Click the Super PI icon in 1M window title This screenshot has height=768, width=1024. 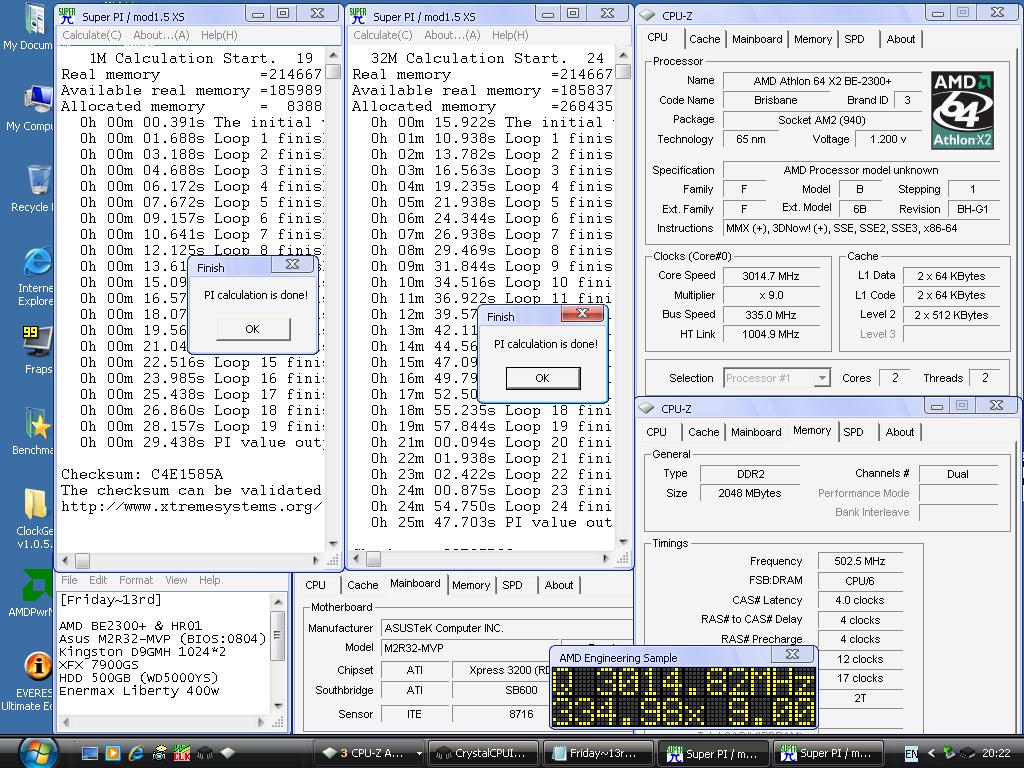pos(67,16)
